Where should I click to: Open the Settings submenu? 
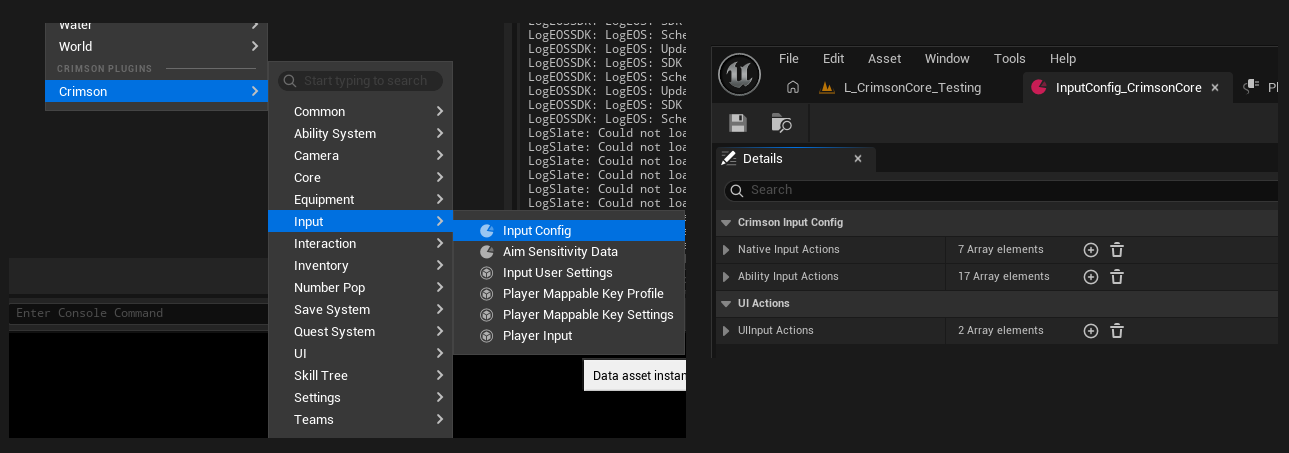[360, 398]
